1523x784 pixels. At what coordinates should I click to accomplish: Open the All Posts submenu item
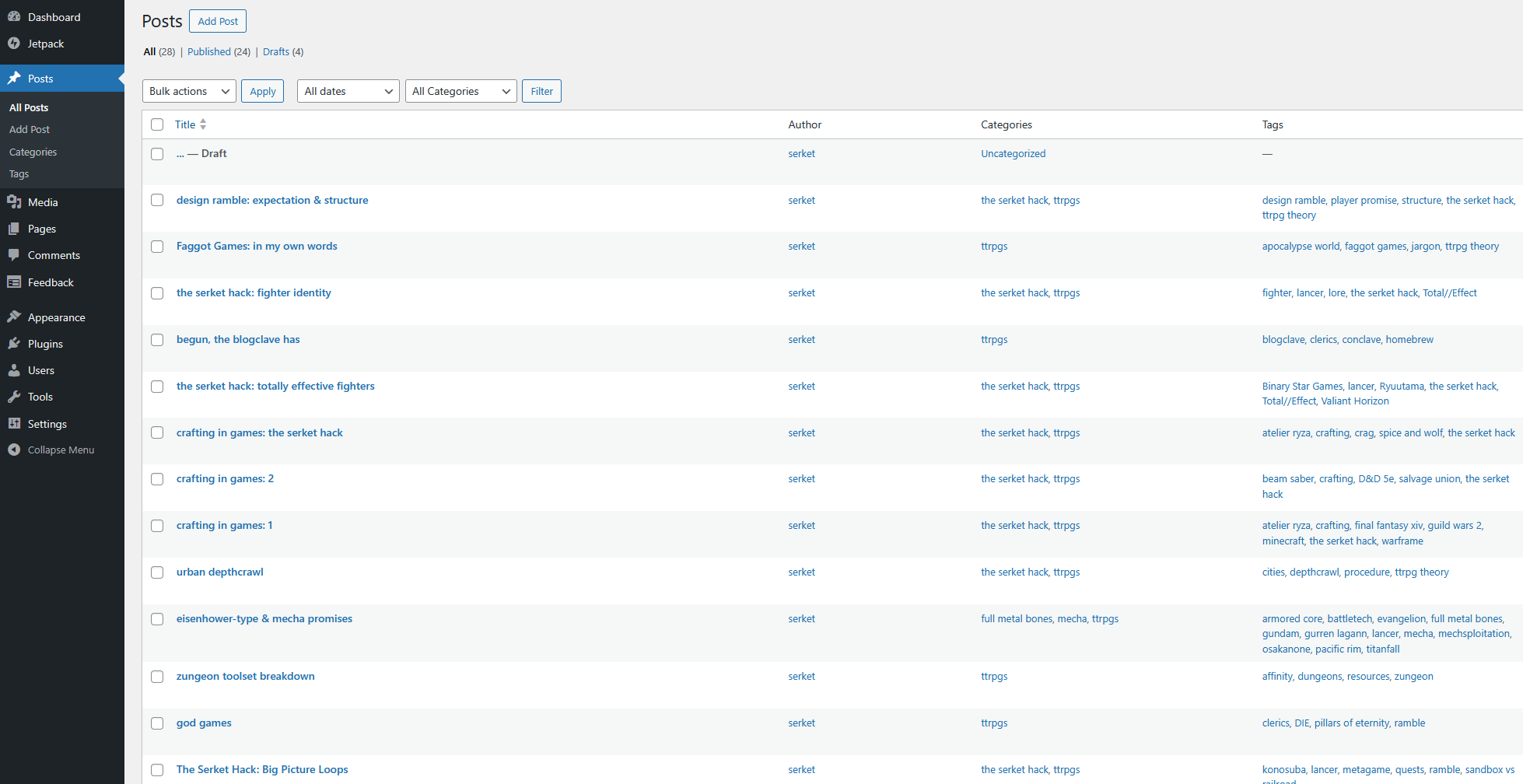[29, 107]
